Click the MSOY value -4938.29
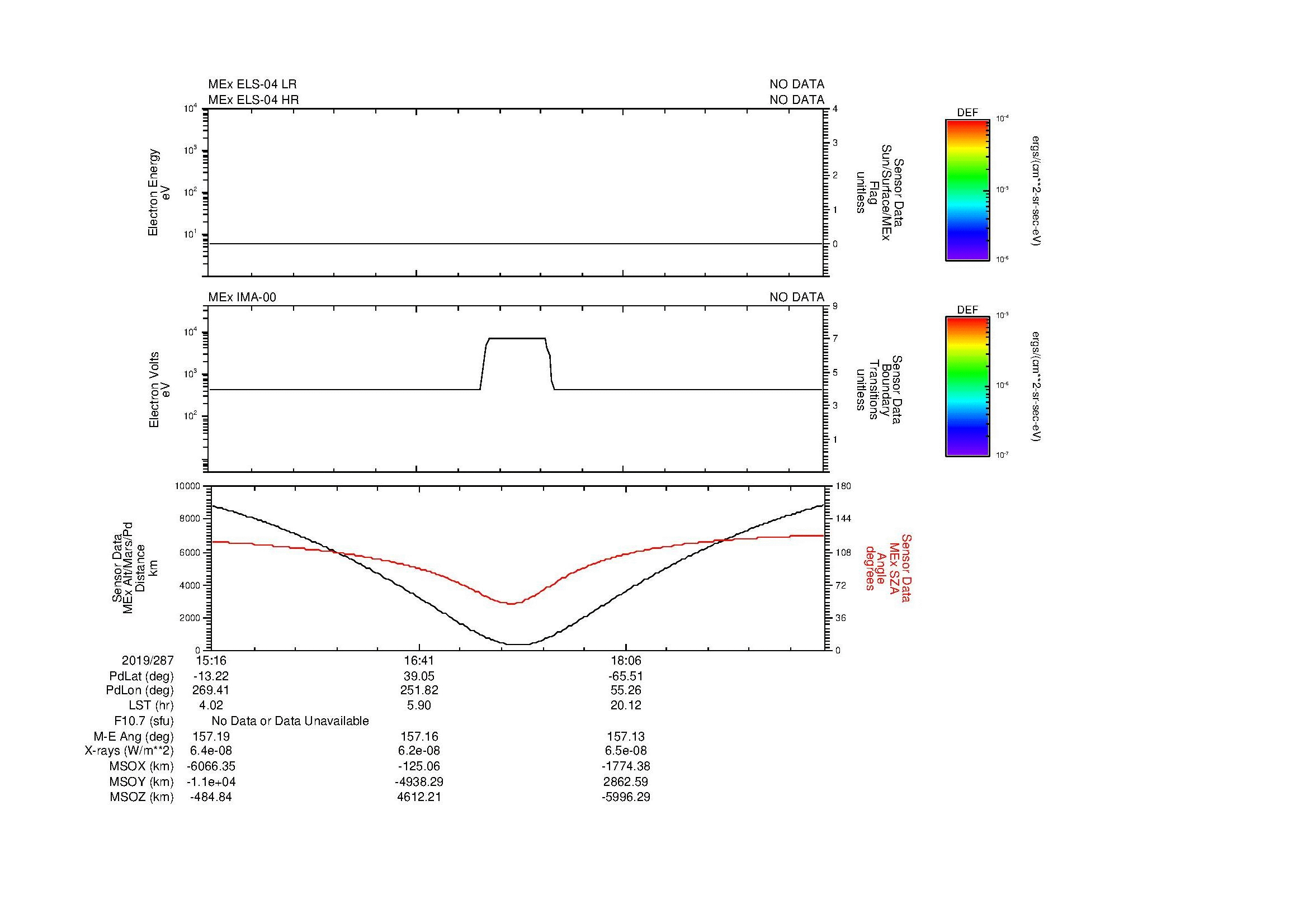This screenshot has height=924, width=1308. (x=419, y=782)
